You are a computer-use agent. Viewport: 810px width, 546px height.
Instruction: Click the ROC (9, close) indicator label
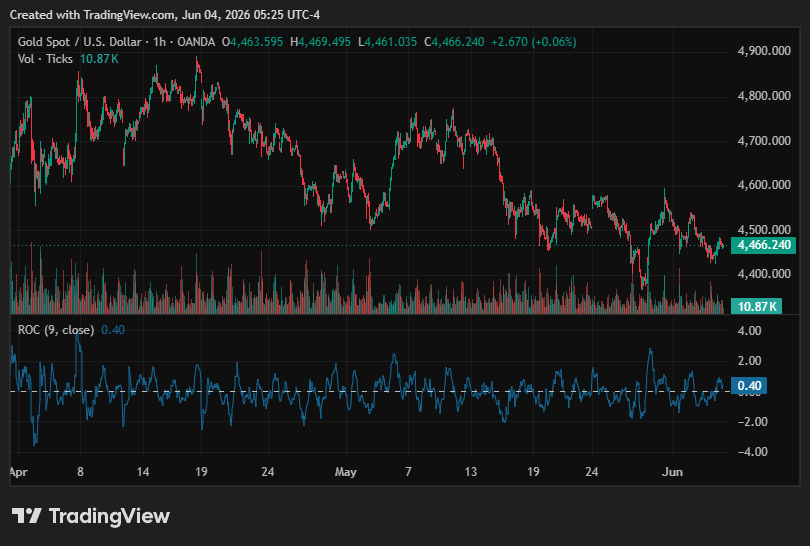point(56,330)
